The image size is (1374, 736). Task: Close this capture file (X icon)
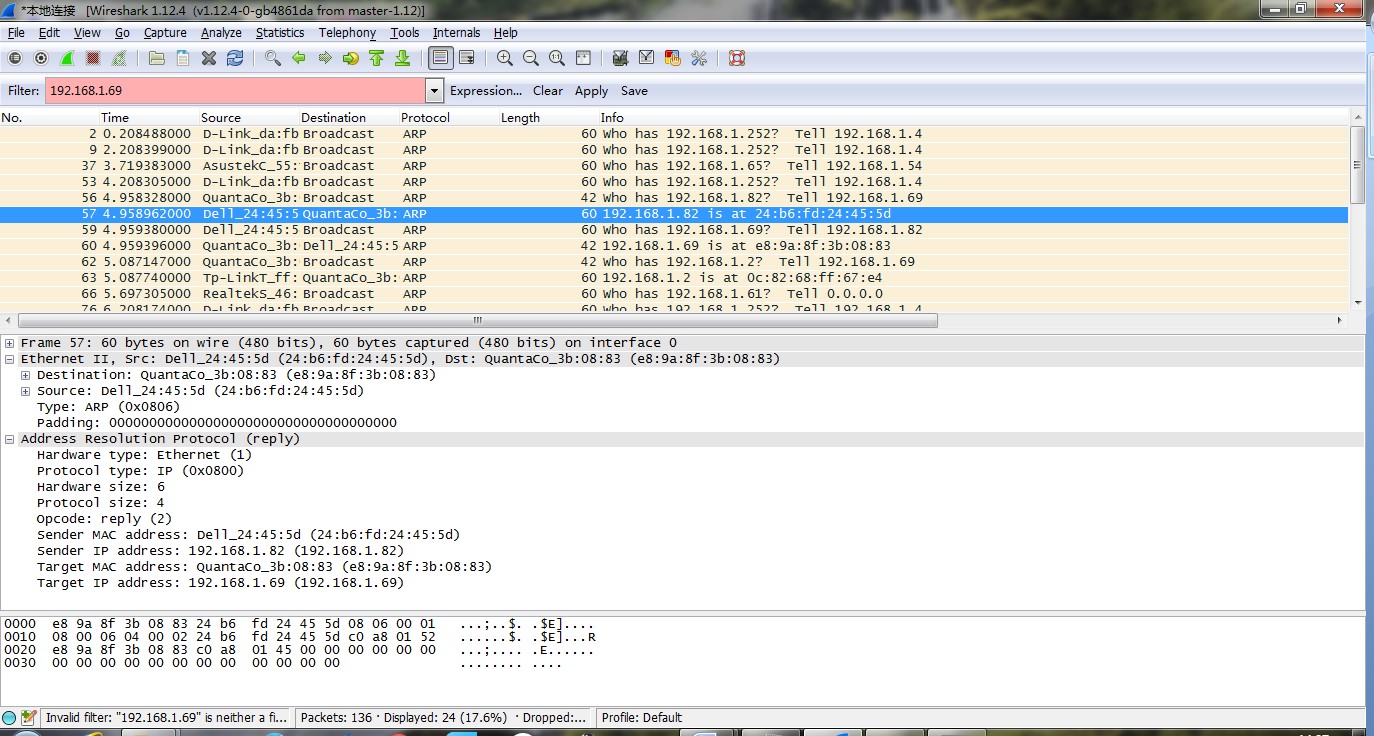point(209,58)
